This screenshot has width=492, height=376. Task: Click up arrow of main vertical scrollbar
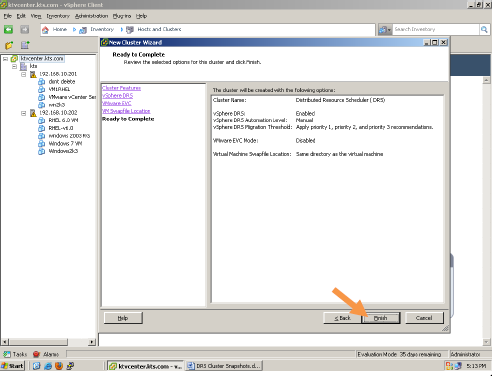[486, 80]
